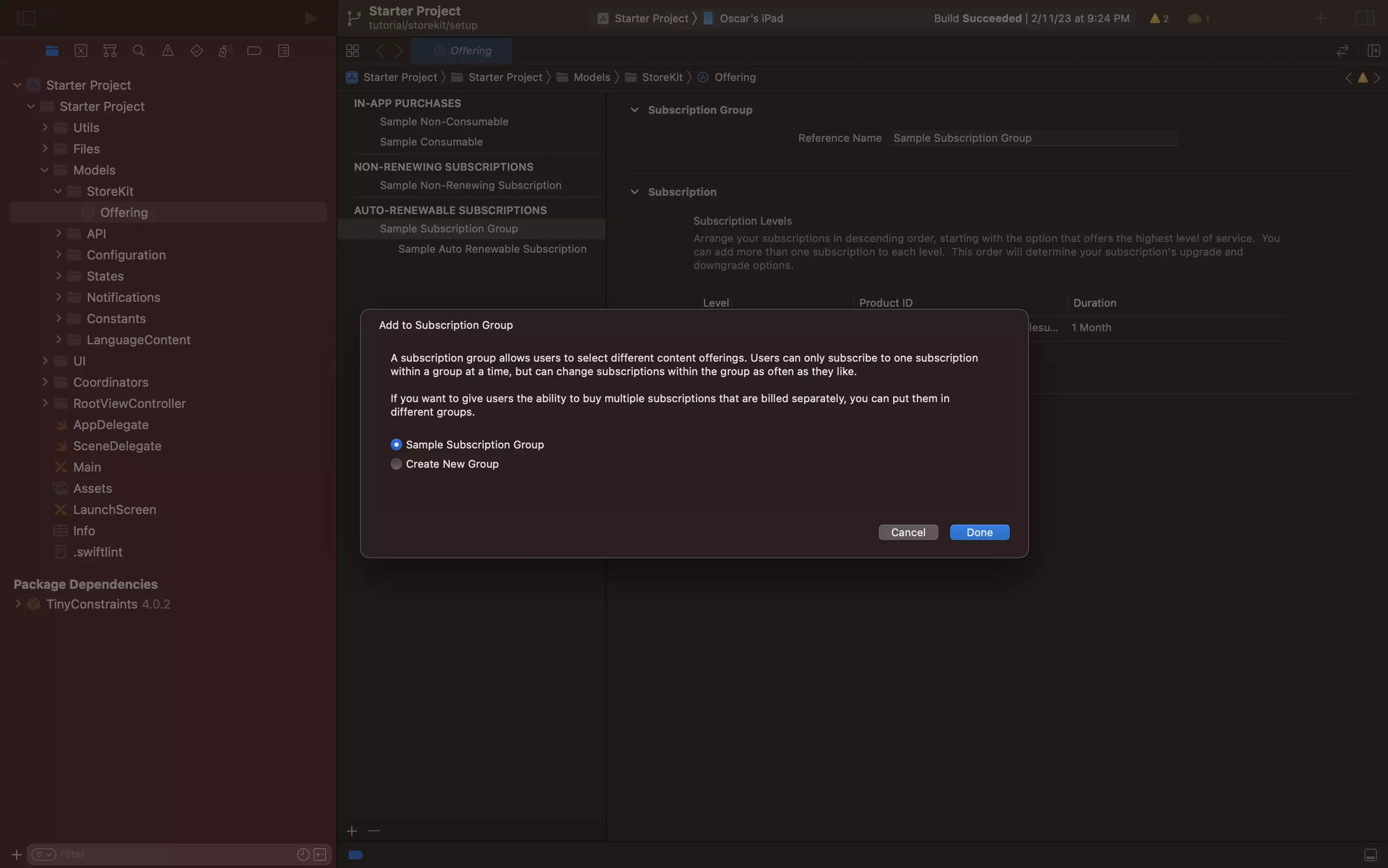Click the Duration column header
1388x868 pixels.
(1095, 302)
